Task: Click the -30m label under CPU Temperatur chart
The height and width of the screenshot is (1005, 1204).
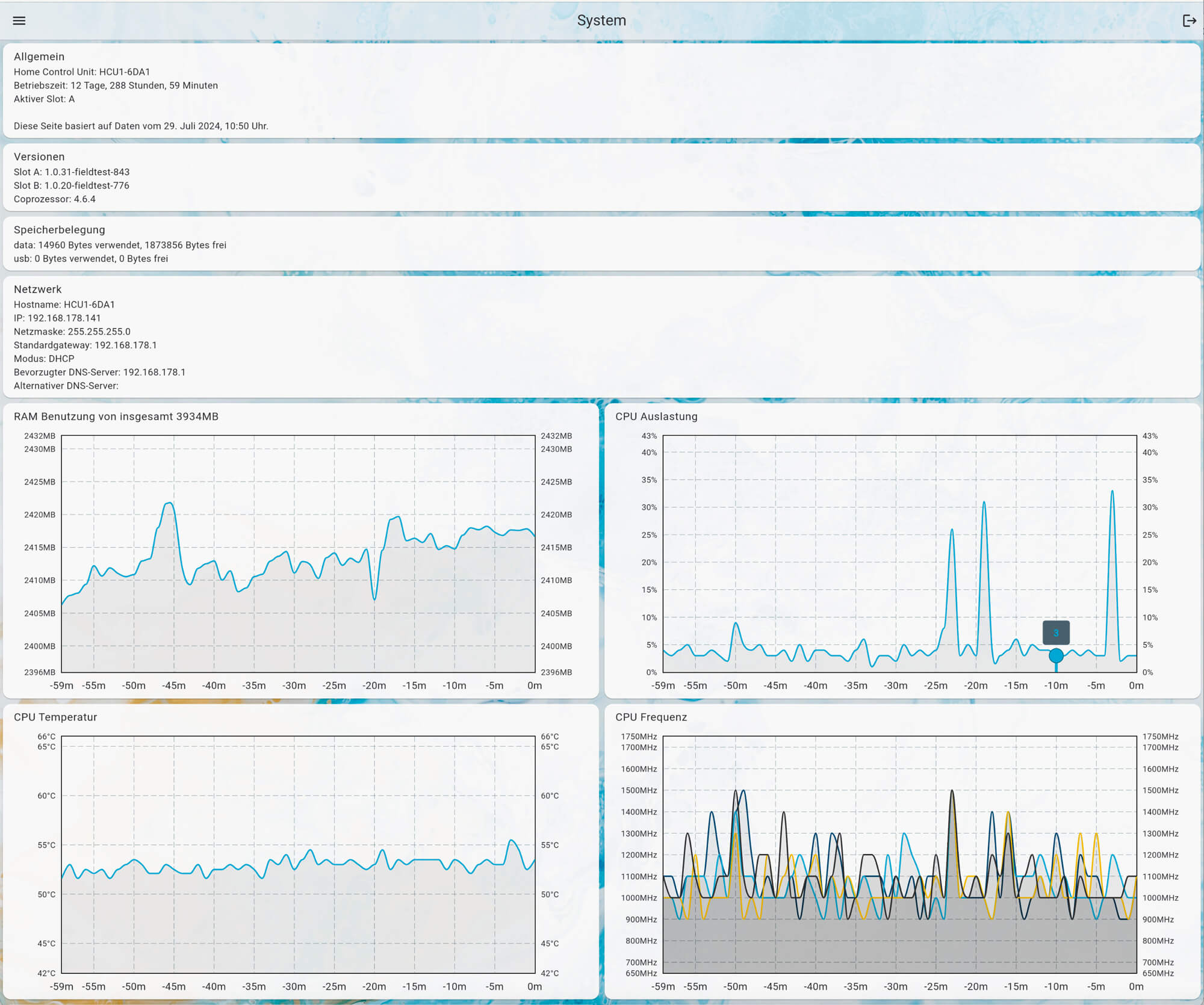Action: pos(294,987)
